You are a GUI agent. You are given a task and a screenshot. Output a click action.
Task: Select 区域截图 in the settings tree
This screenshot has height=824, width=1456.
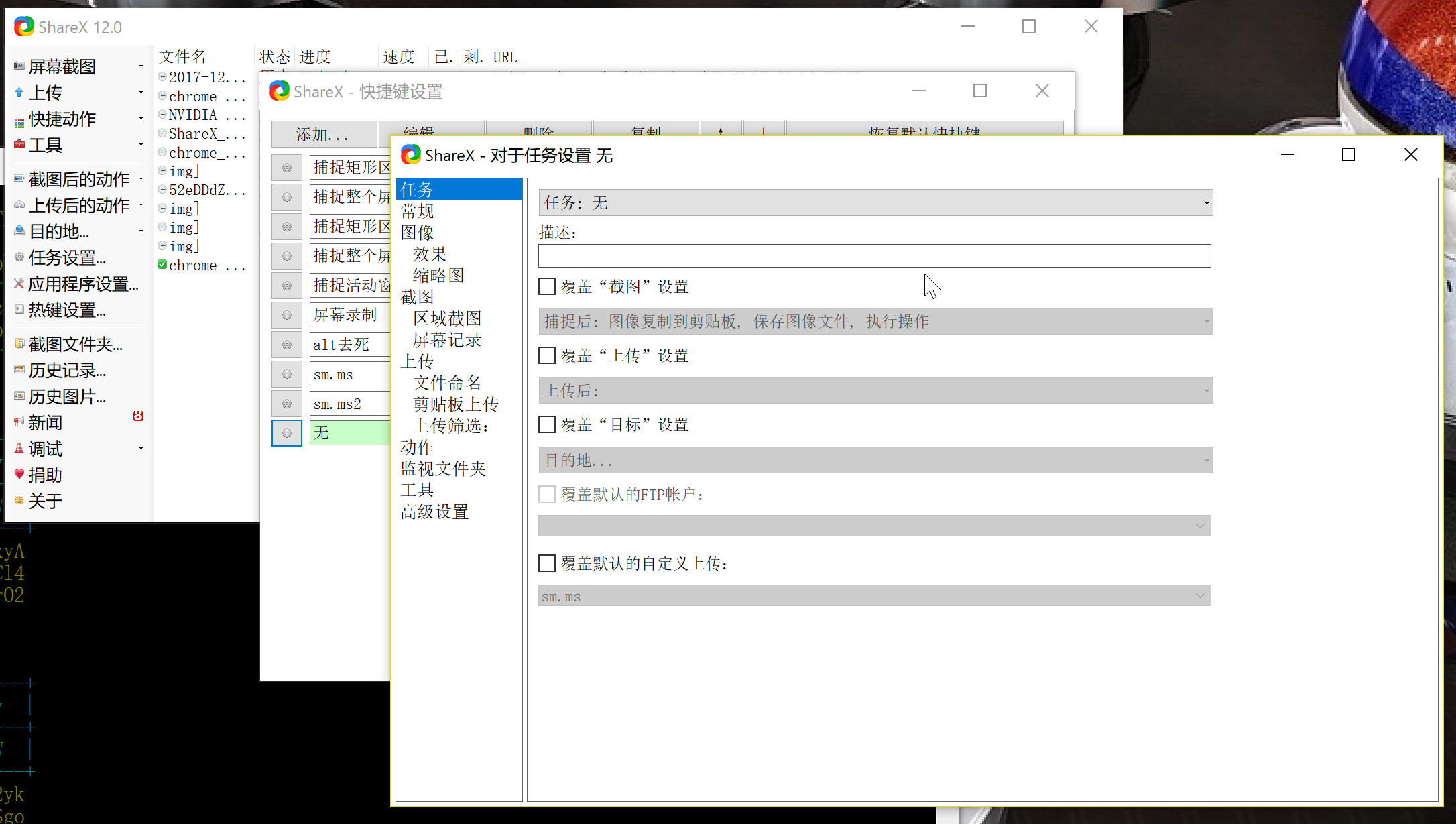pos(447,318)
